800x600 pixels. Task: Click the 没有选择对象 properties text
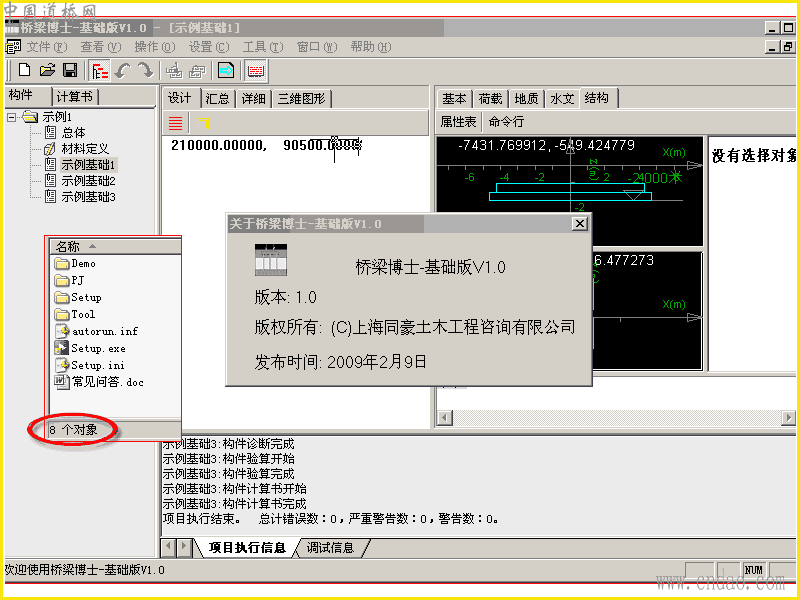754,156
